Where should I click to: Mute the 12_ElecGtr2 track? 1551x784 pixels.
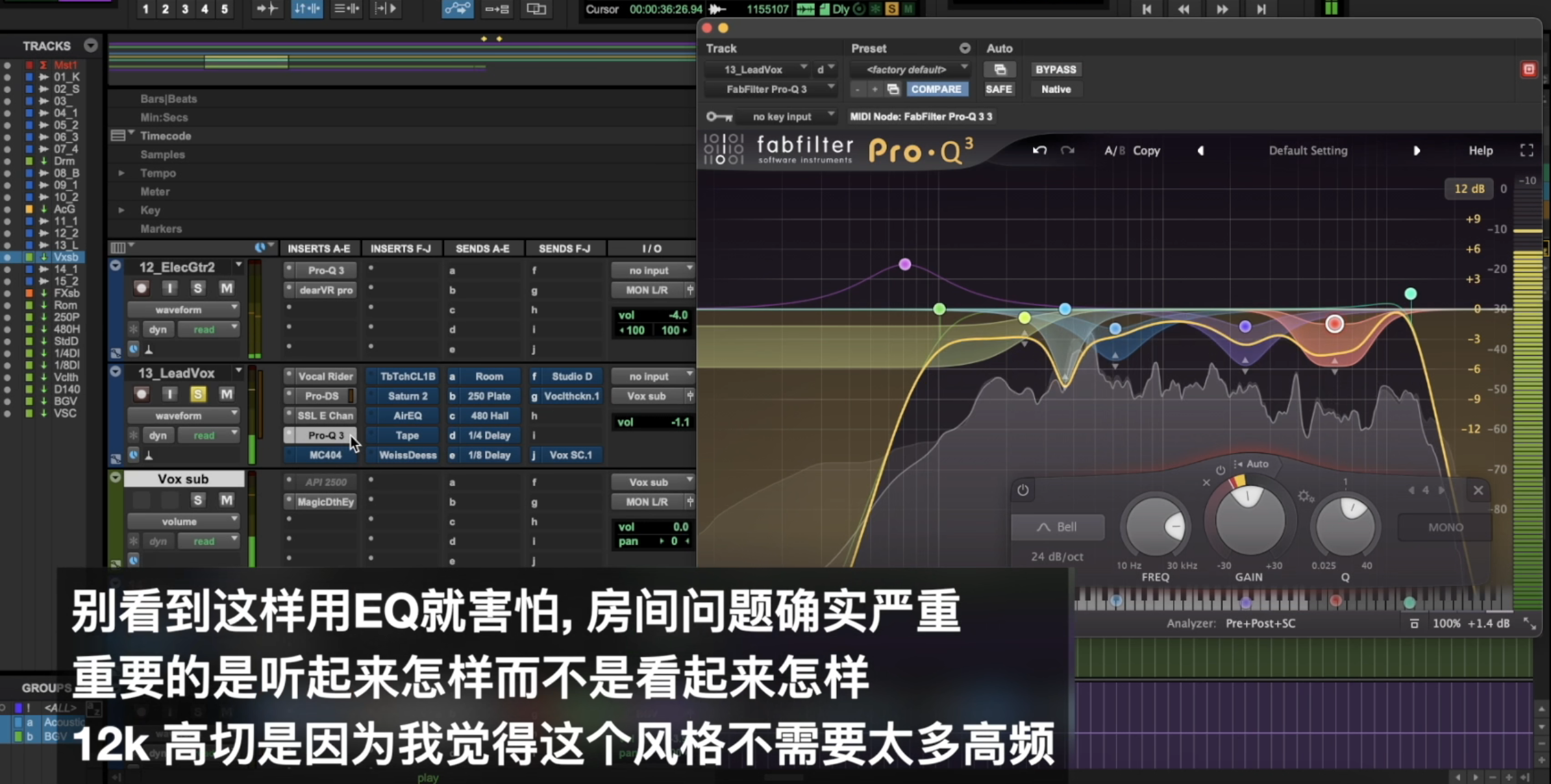click(226, 288)
